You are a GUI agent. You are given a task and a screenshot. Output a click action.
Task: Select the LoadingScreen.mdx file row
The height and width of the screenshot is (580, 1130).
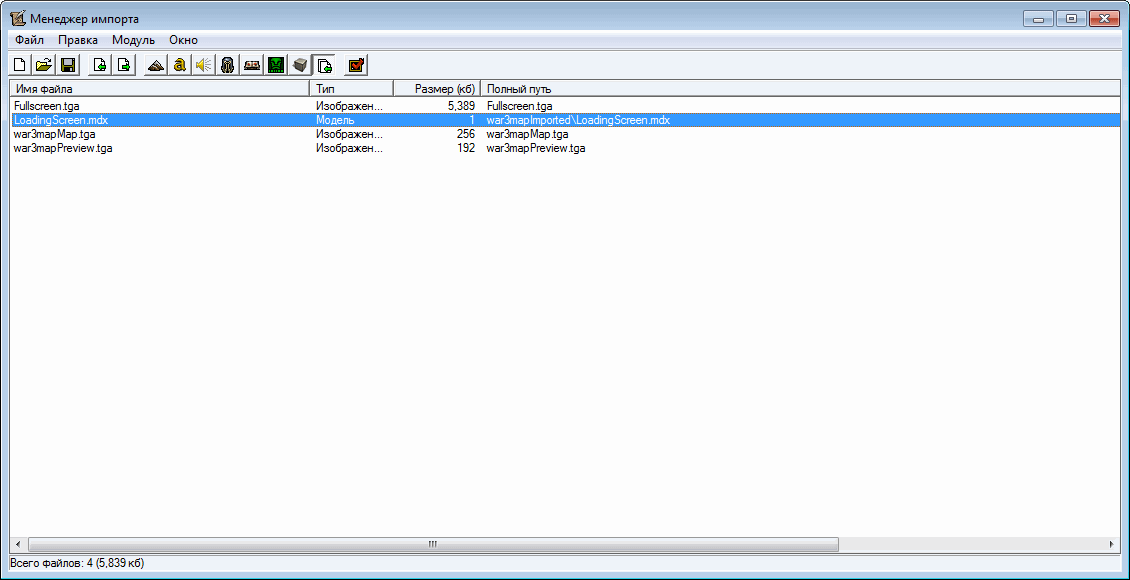tap(565, 120)
